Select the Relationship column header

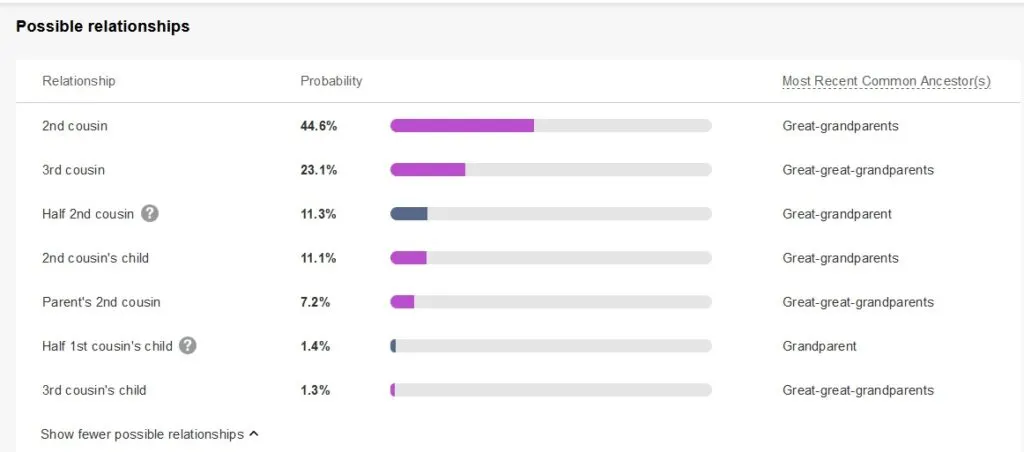(x=78, y=81)
